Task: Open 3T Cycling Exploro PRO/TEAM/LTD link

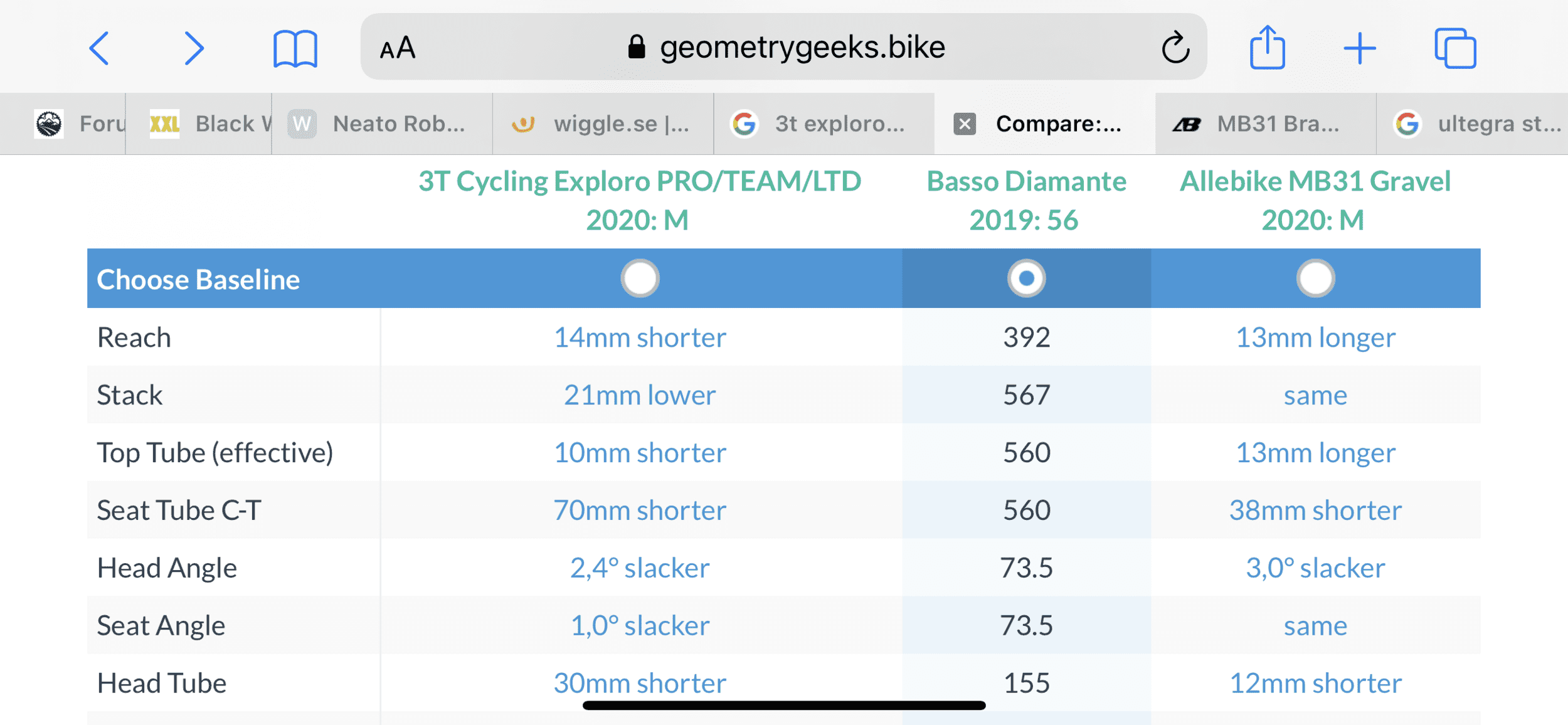Action: pyautogui.click(x=640, y=200)
